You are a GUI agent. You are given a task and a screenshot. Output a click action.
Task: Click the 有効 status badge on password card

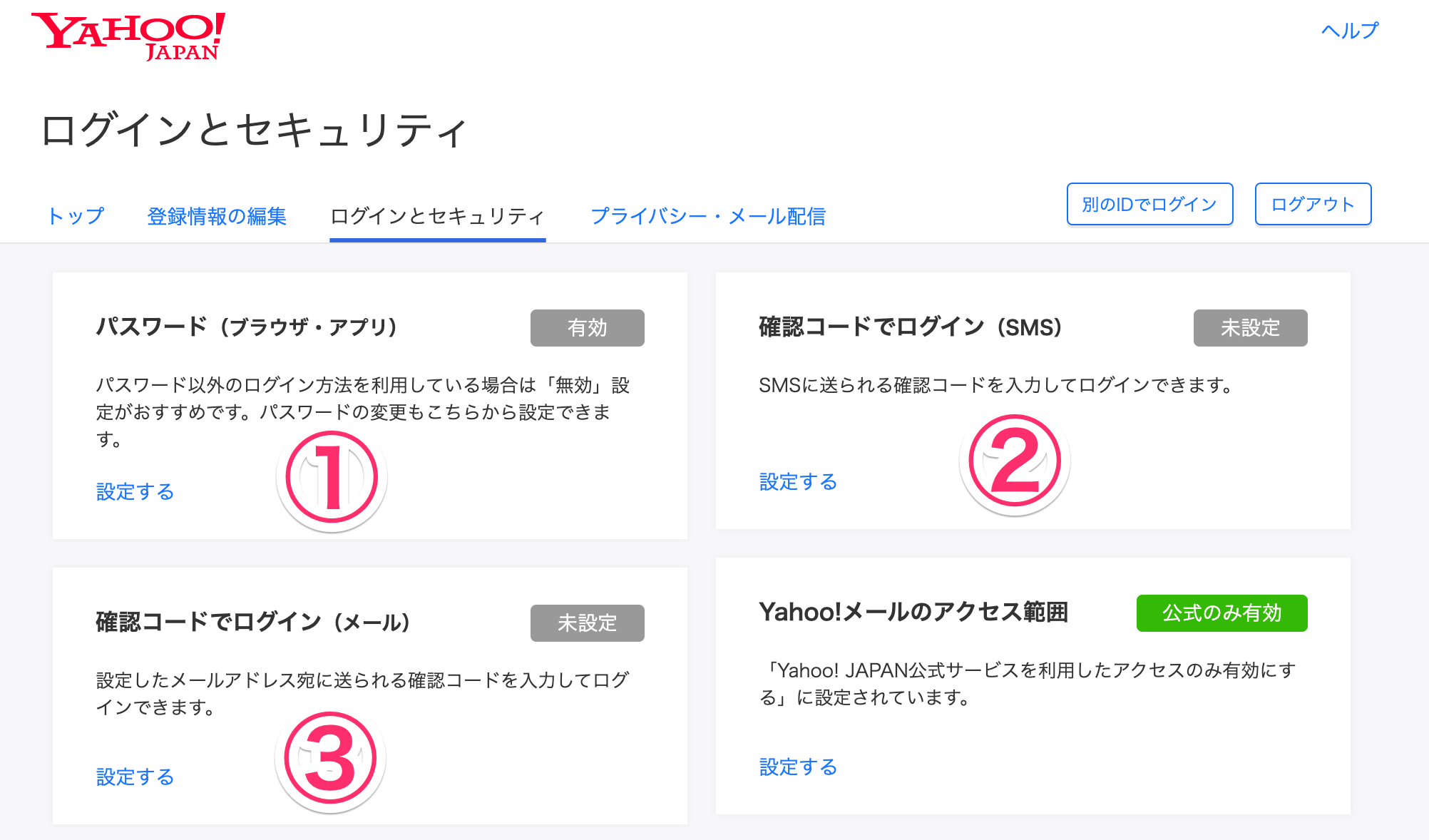click(x=588, y=328)
